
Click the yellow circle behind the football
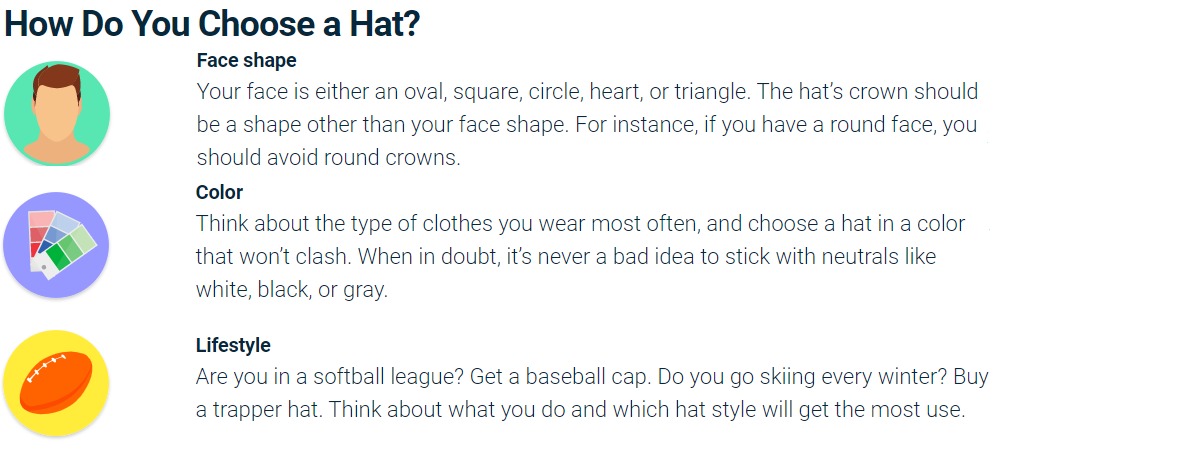coord(56,382)
